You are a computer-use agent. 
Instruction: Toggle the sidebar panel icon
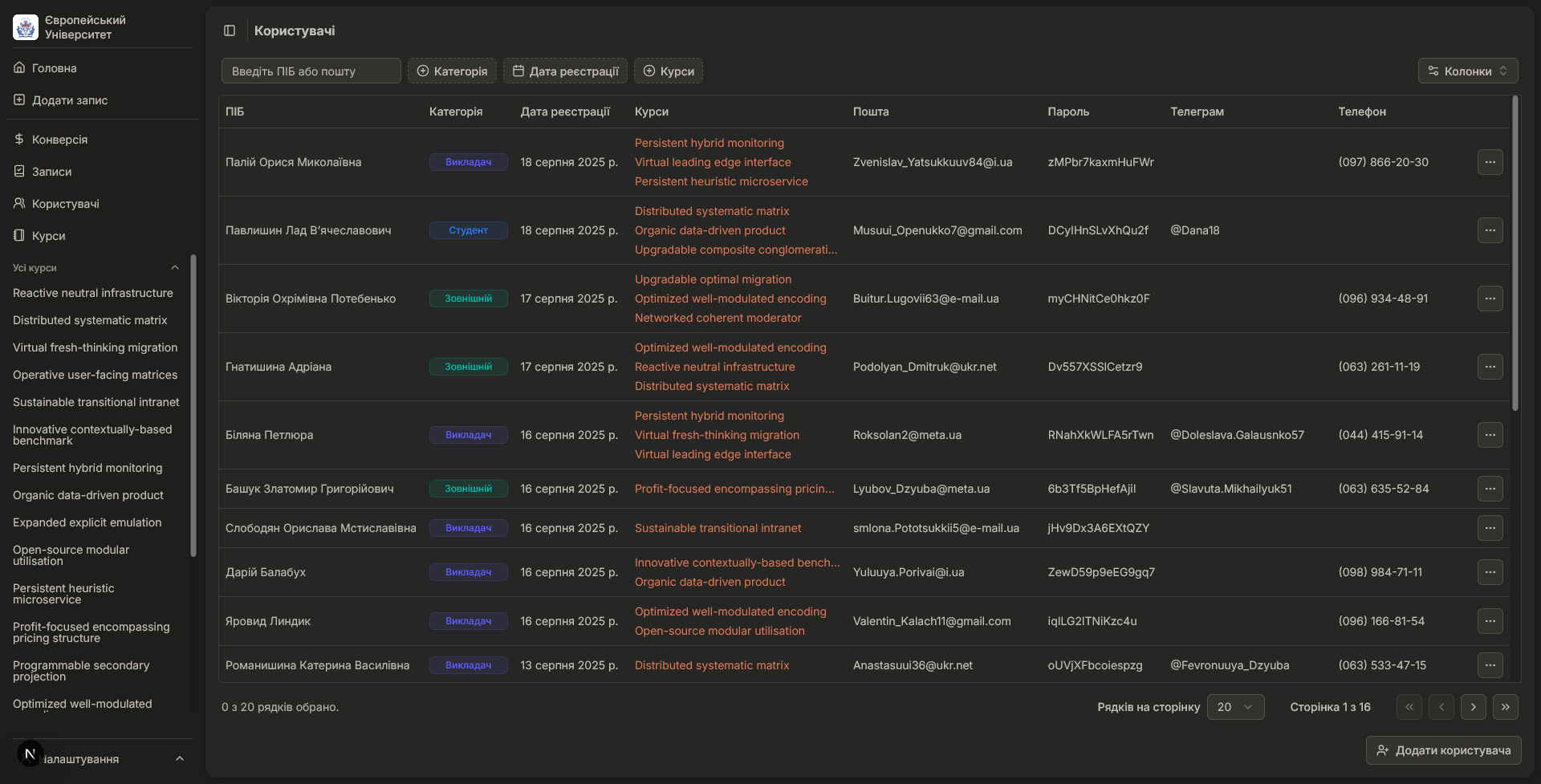(230, 30)
